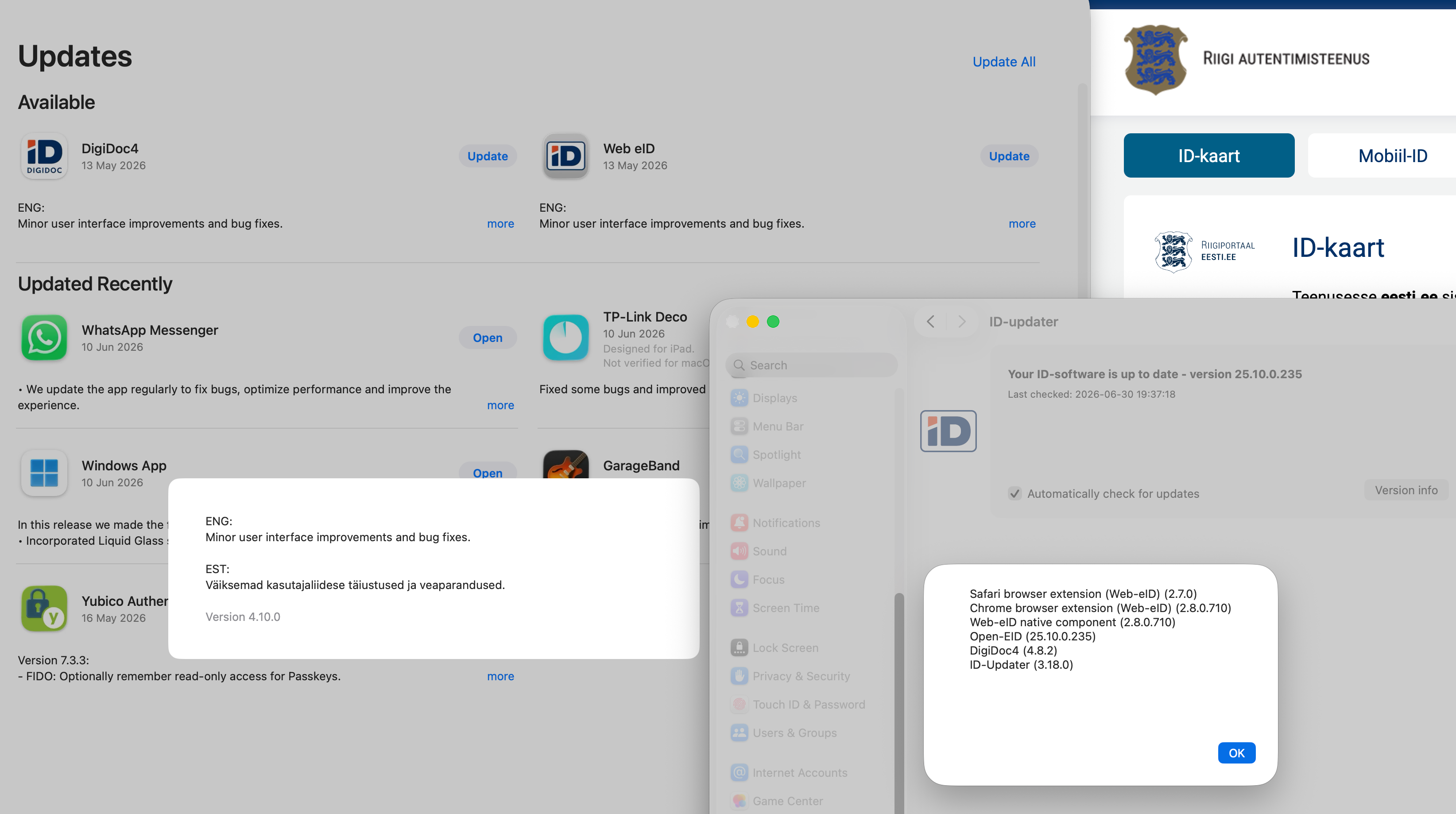Click the Version info button
1456x814 pixels.
click(1406, 490)
